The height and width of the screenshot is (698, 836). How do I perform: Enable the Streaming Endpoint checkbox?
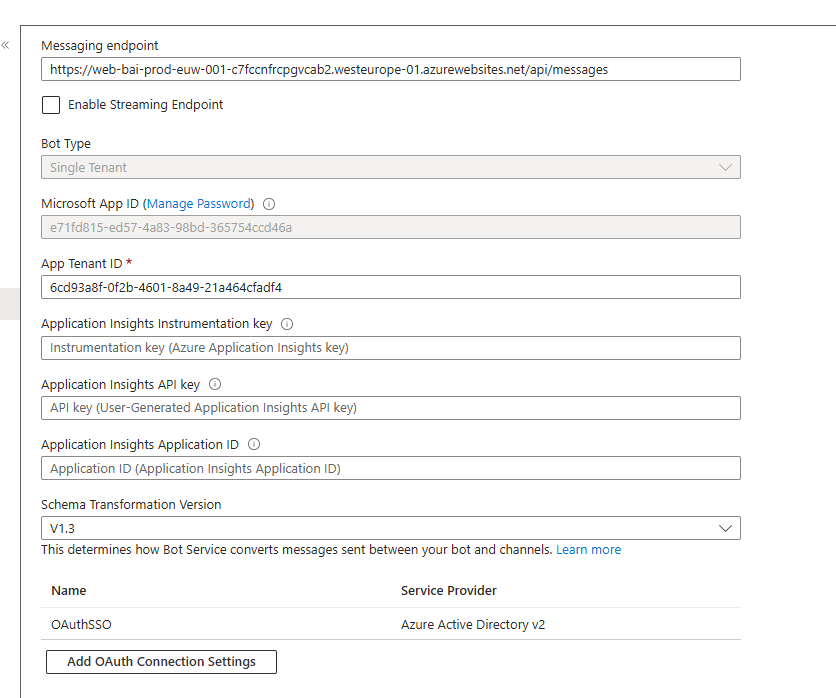click(x=50, y=104)
